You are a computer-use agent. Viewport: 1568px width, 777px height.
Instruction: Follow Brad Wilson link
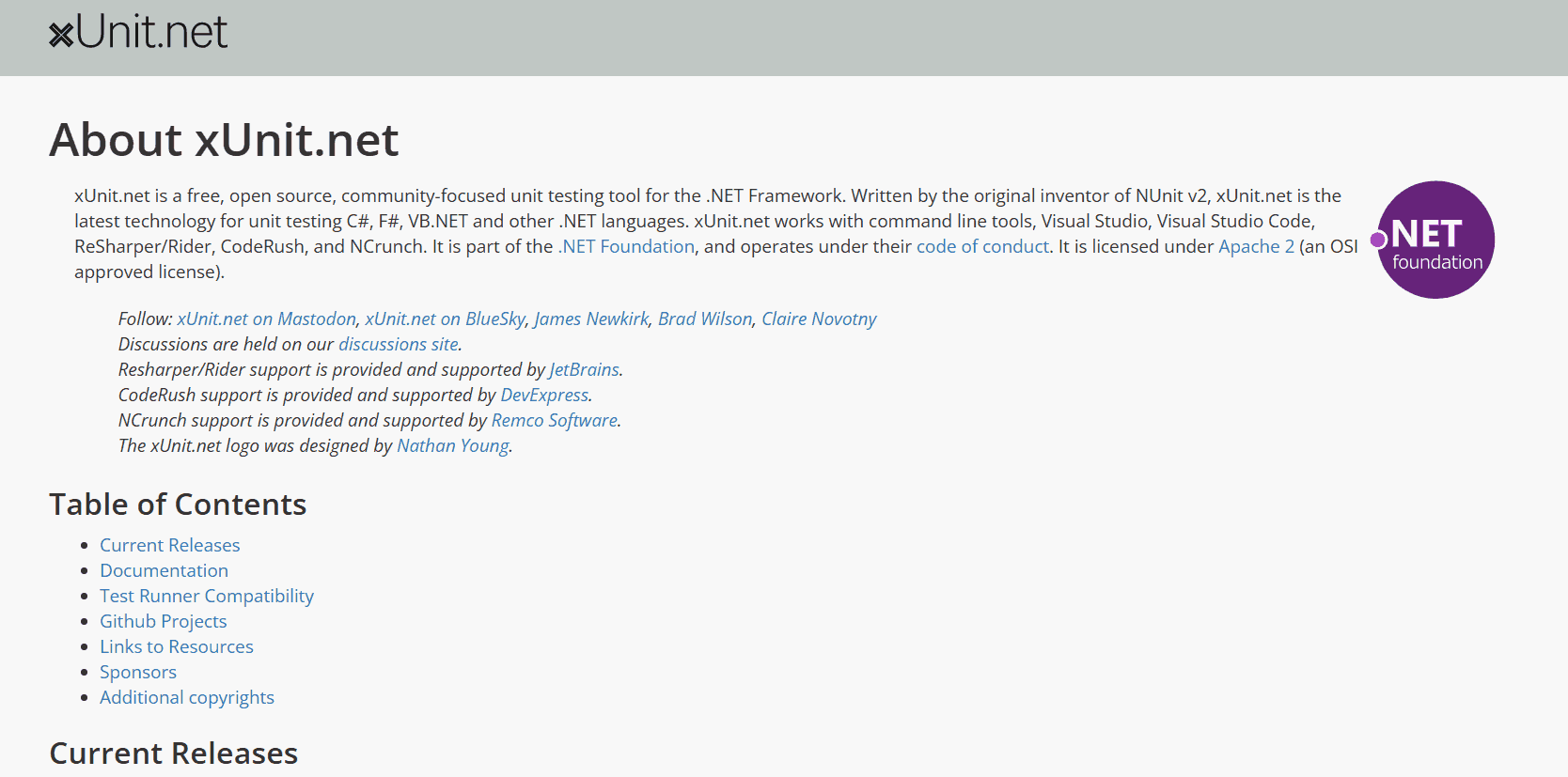(705, 319)
